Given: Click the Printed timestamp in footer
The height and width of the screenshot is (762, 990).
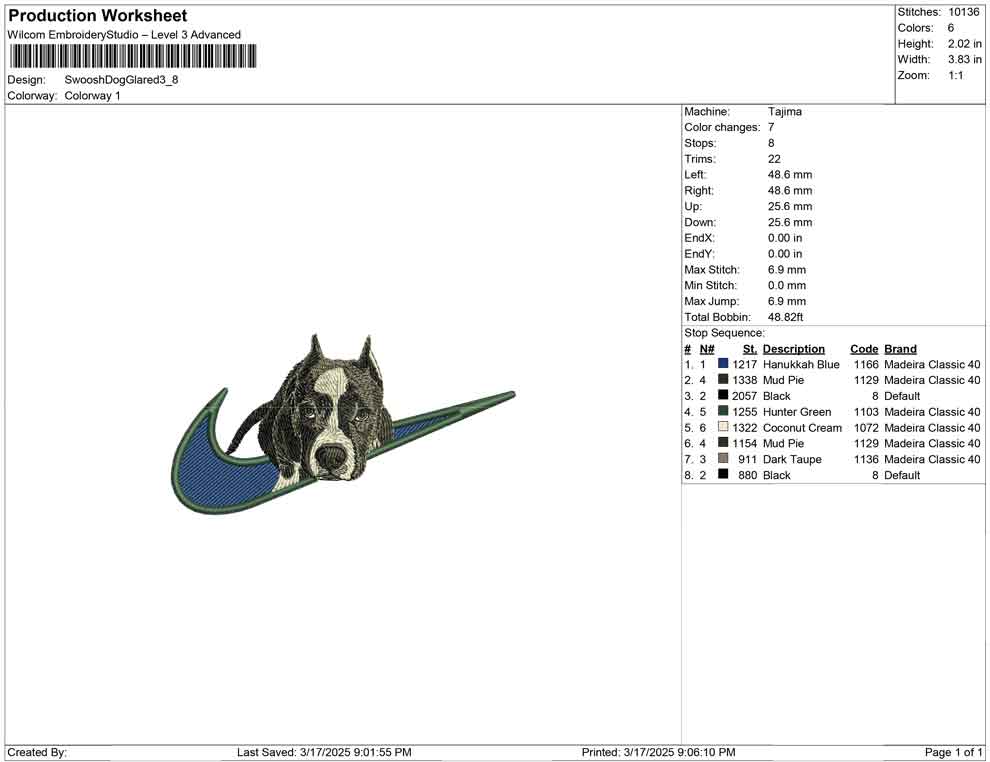Looking at the screenshot, I should (x=659, y=752).
